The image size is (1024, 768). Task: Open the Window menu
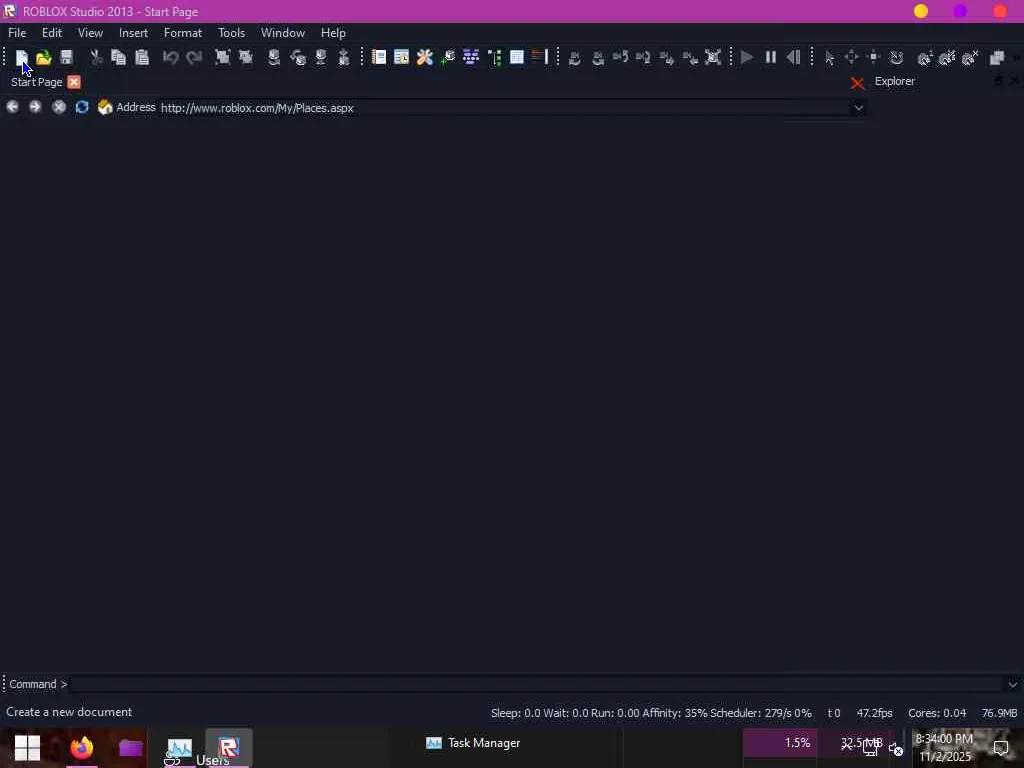point(283,33)
